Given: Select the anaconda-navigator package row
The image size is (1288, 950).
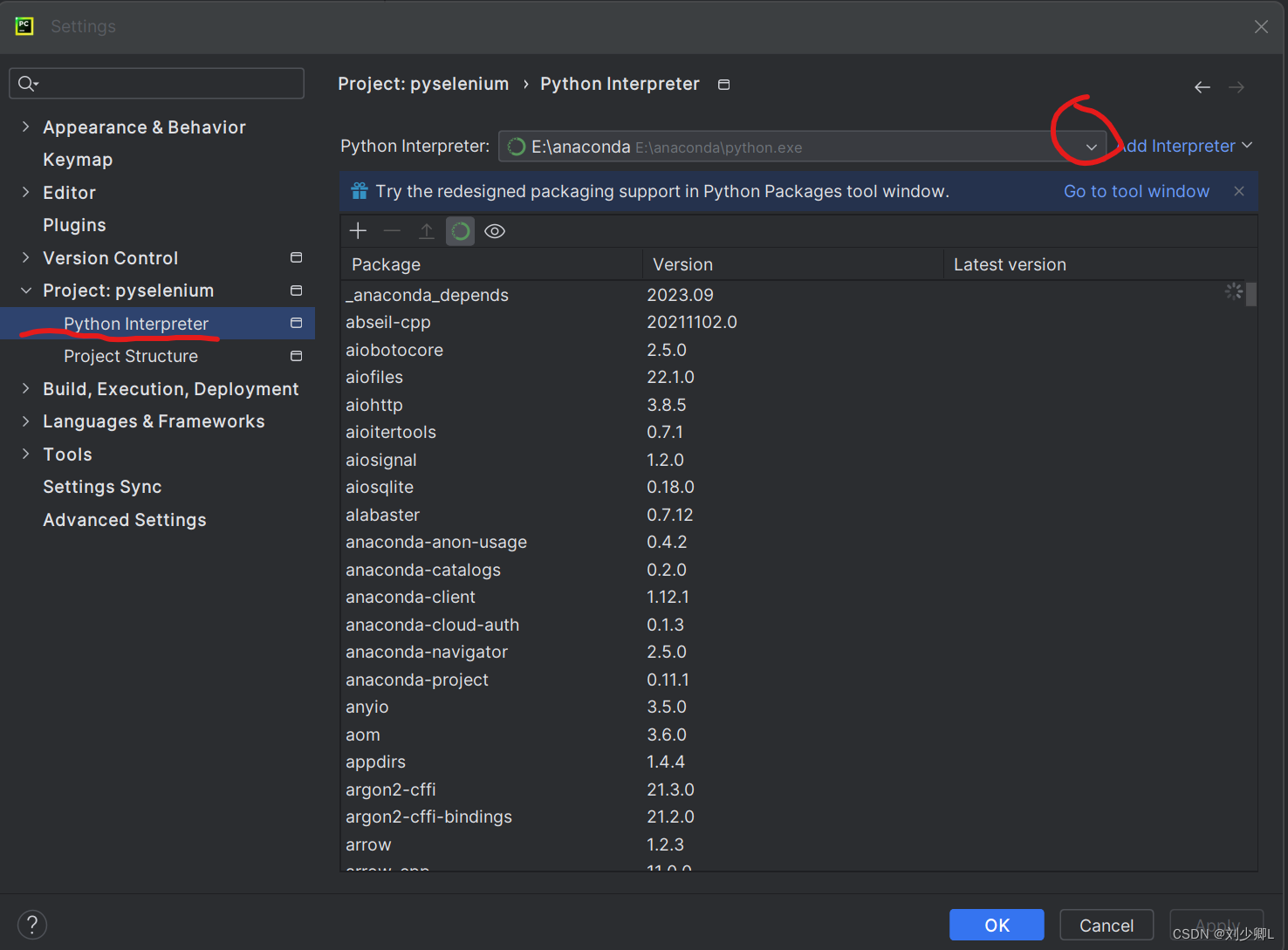Looking at the screenshot, I should [x=792, y=652].
